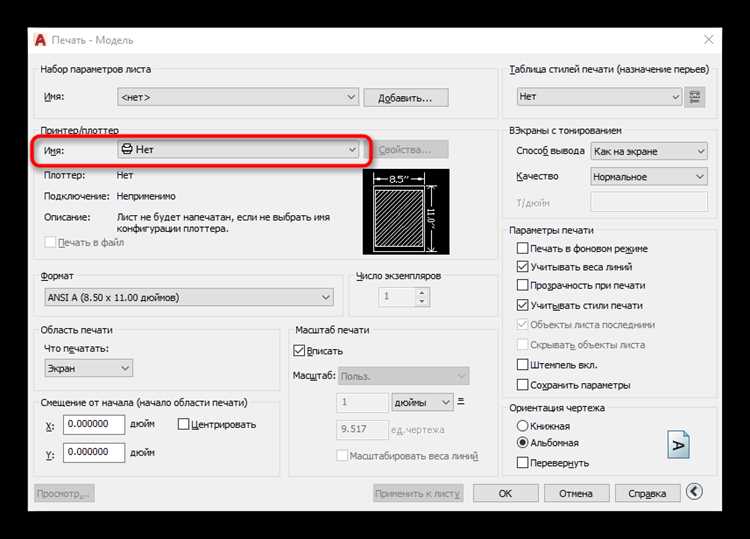Screen dimensions: 750x539
Task: Click the Добавить... button
Action: coord(406,98)
